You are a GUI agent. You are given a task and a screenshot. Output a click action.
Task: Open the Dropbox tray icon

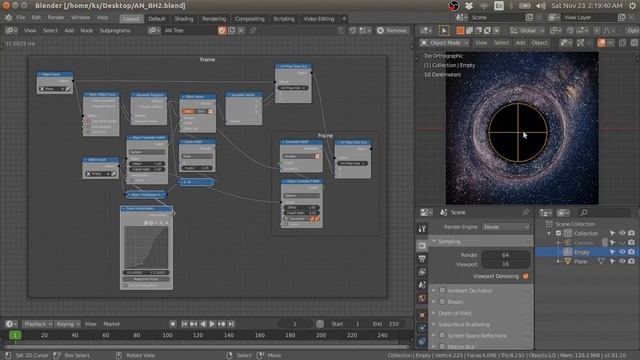click(469, 6)
